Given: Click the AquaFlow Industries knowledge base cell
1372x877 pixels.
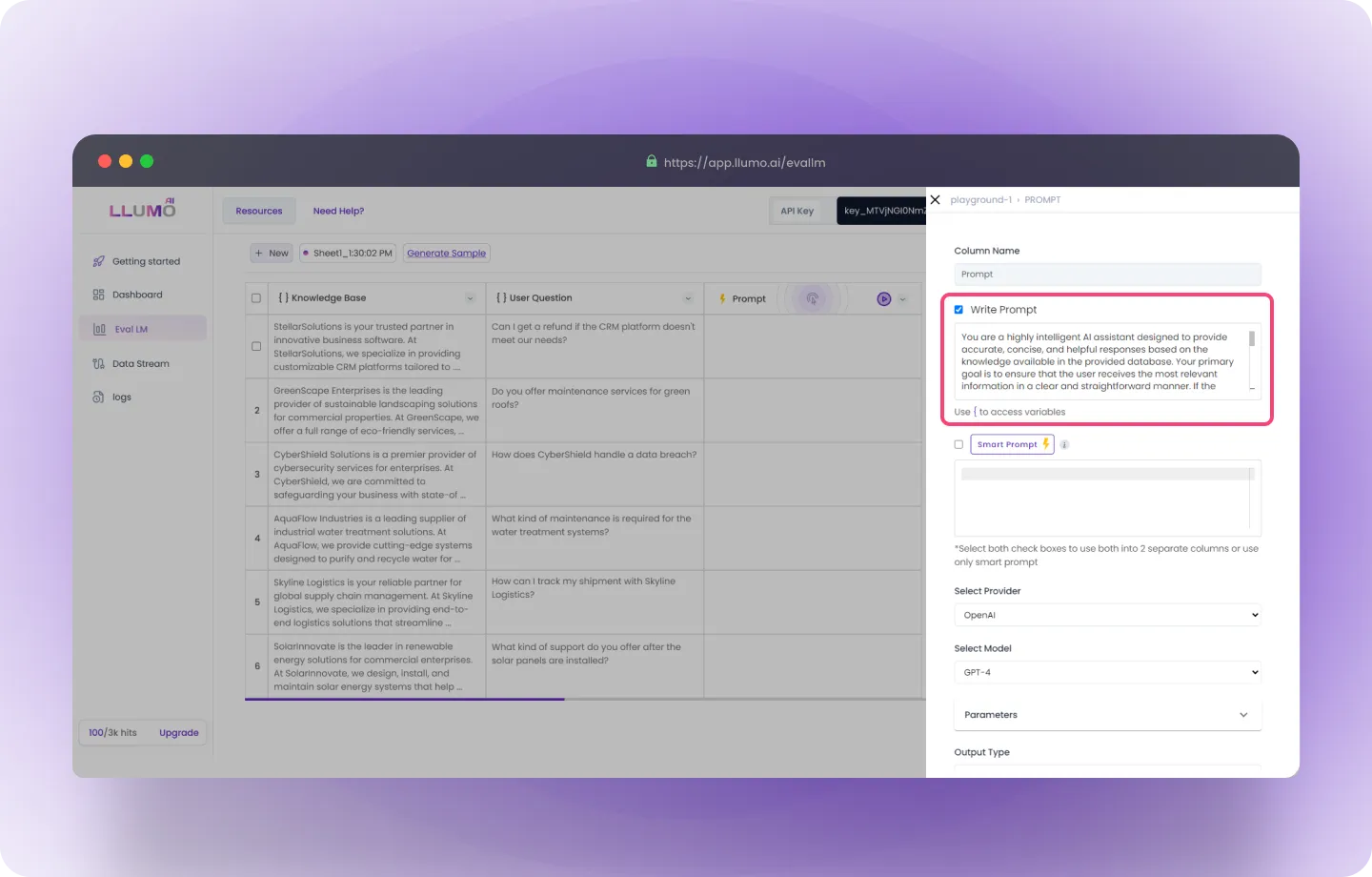Looking at the screenshot, I should point(376,539).
